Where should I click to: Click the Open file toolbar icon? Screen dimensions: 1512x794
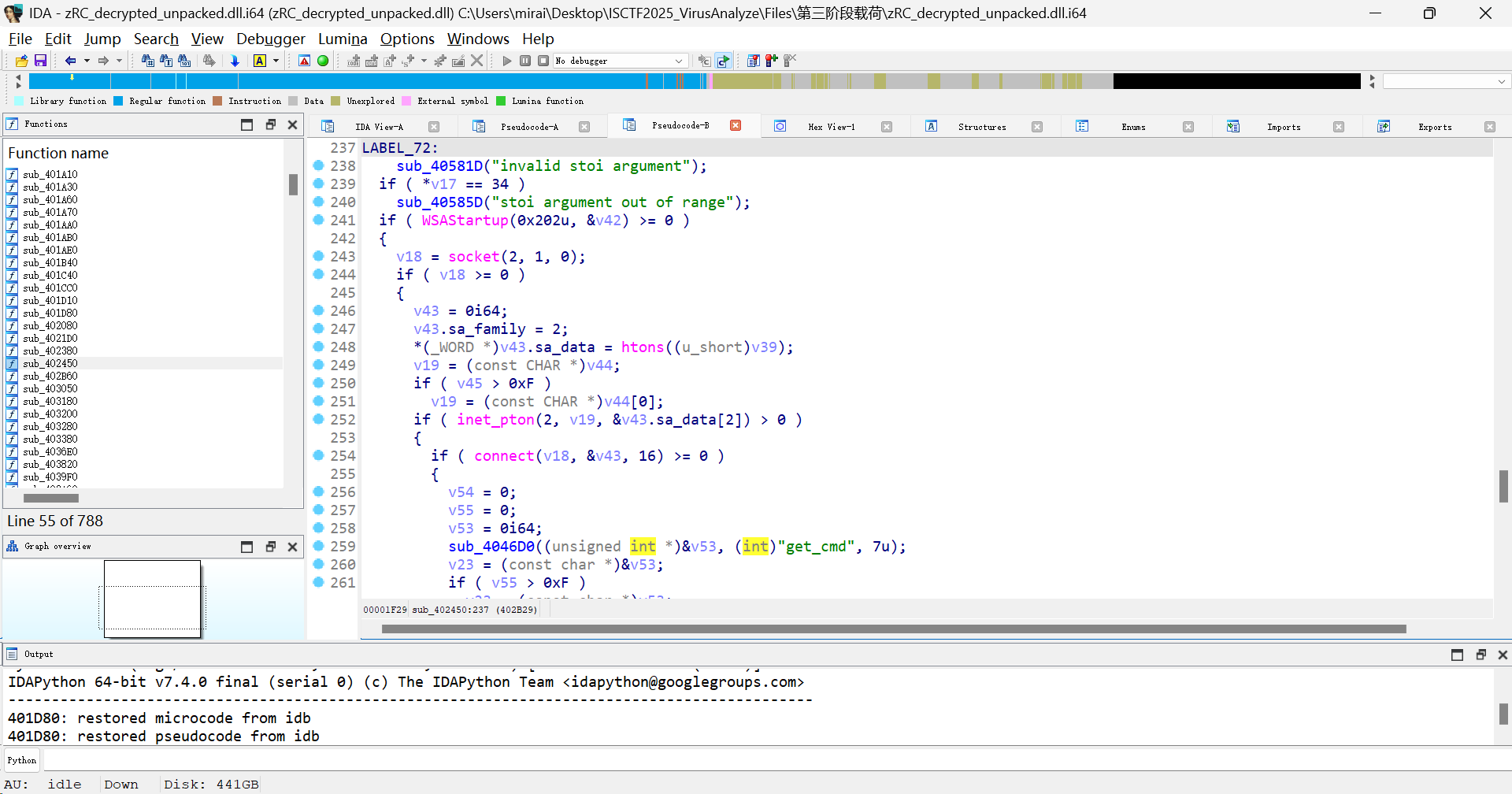[21, 61]
